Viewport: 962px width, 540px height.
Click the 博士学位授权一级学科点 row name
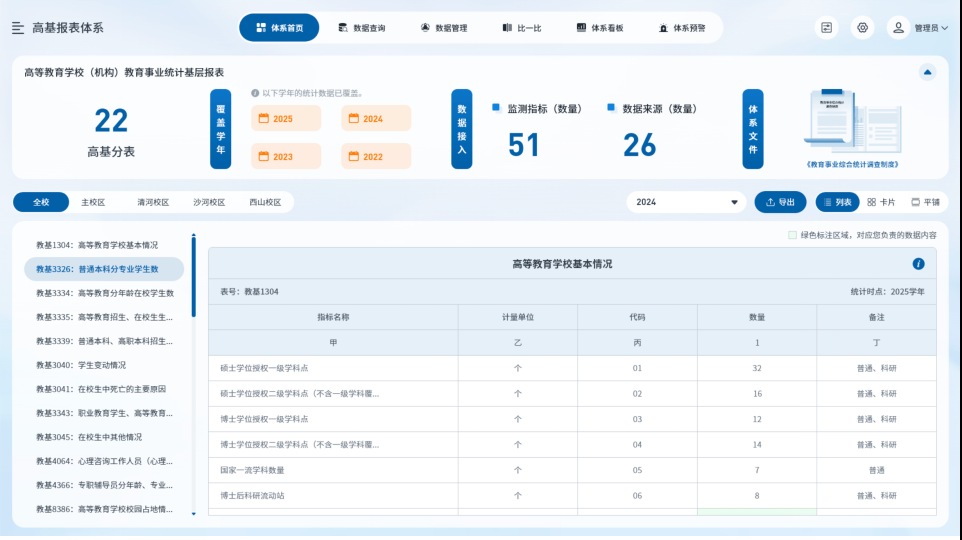click(x=264, y=419)
